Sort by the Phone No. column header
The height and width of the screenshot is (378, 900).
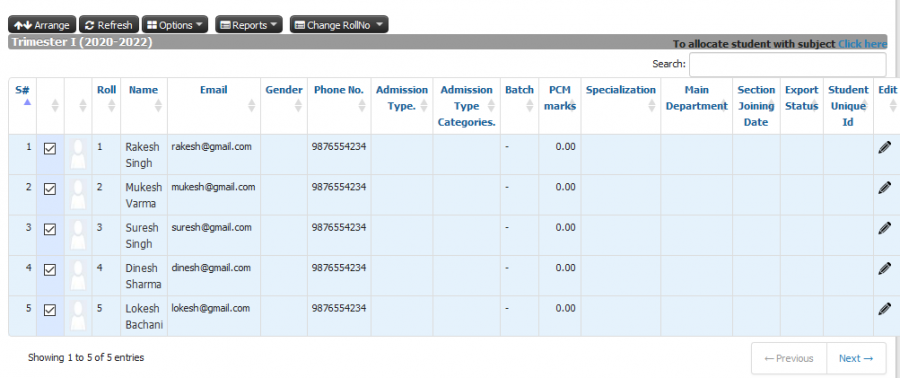click(339, 90)
